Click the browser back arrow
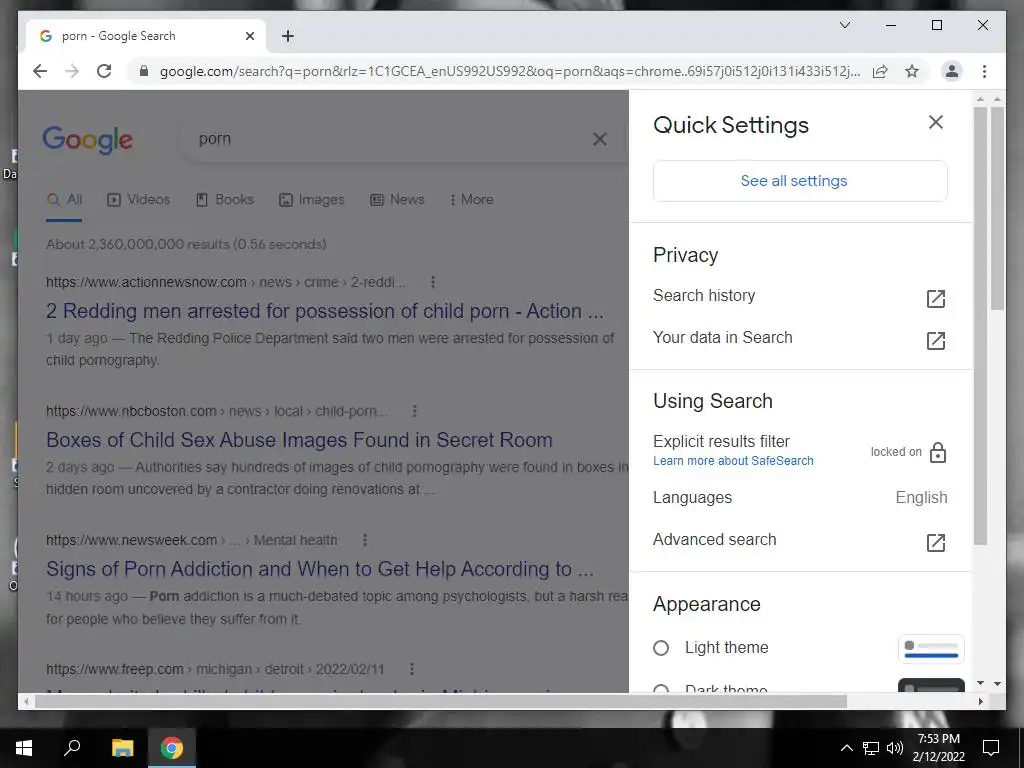Viewport: 1024px width, 768px height. pyautogui.click(x=40, y=71)
